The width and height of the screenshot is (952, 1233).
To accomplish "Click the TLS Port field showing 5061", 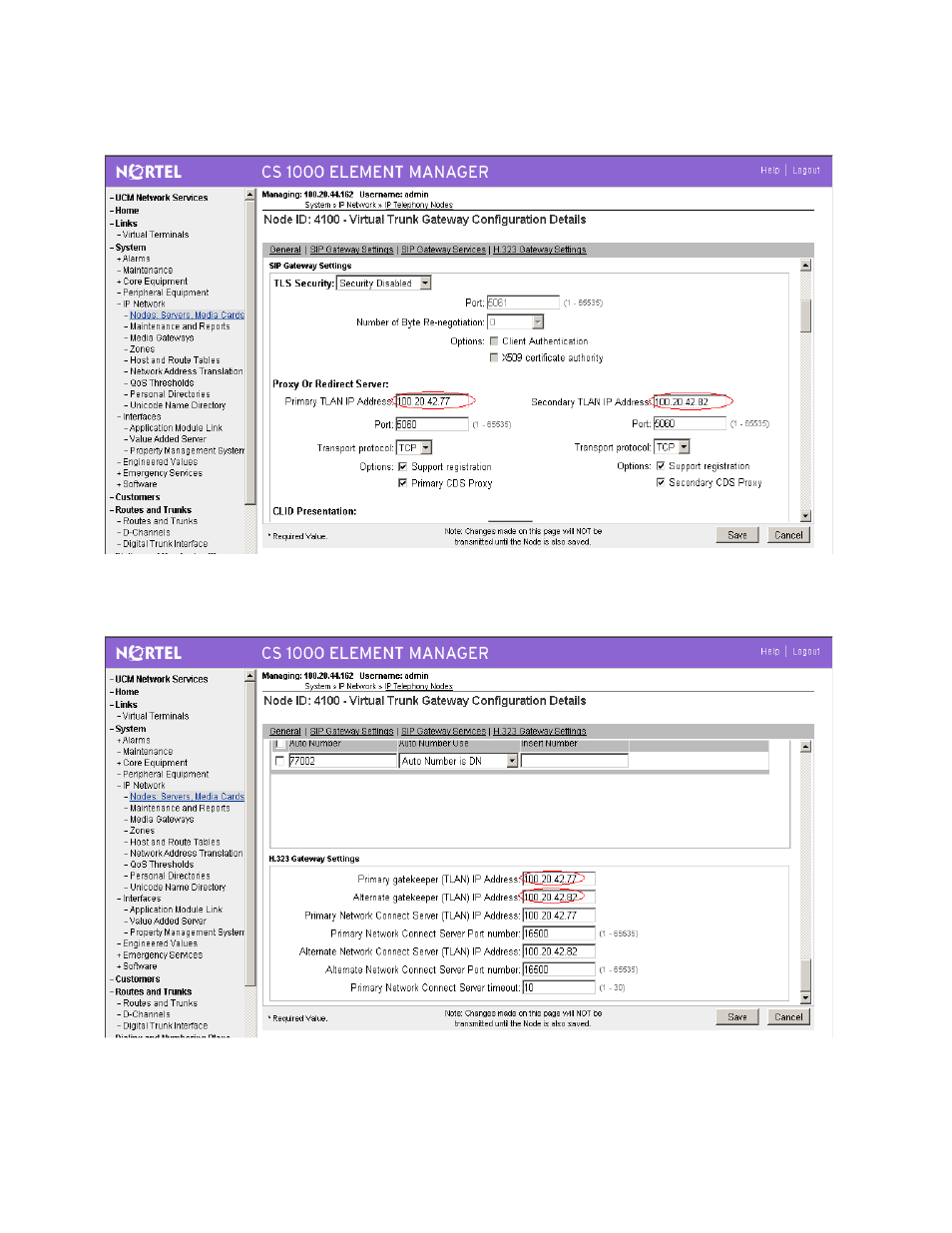I will (523, 303).
